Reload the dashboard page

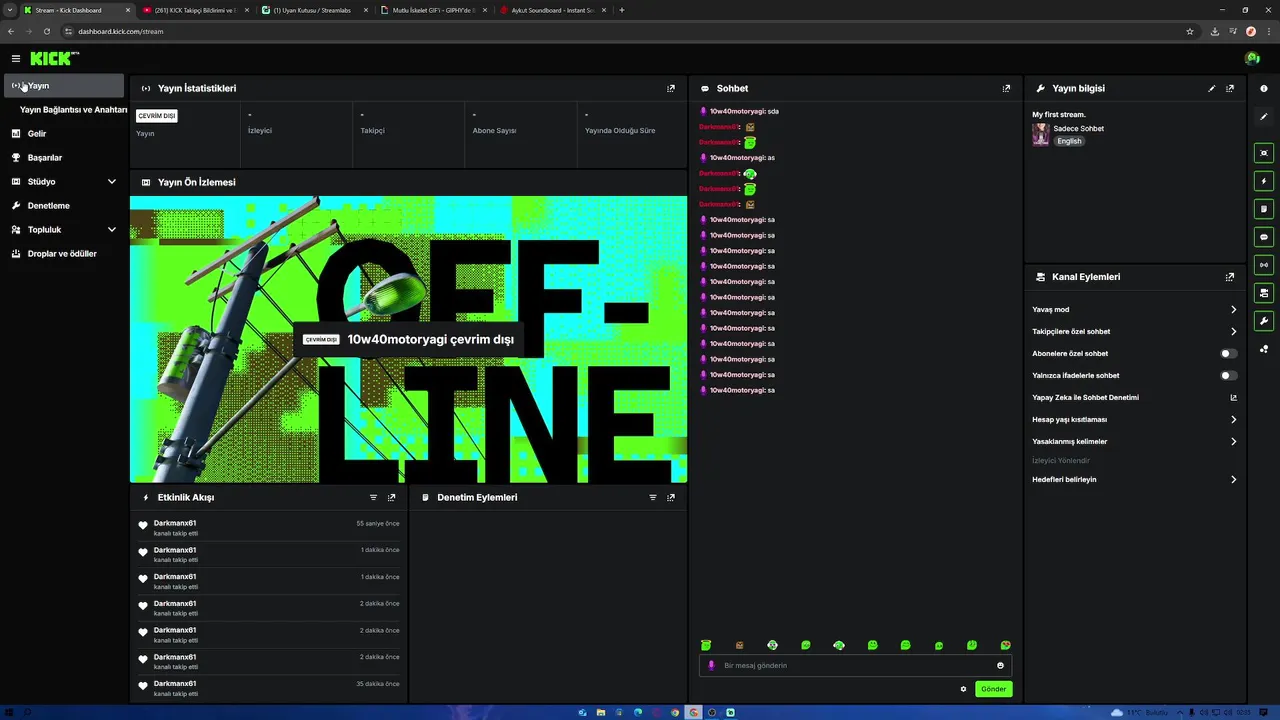[46, 31]
